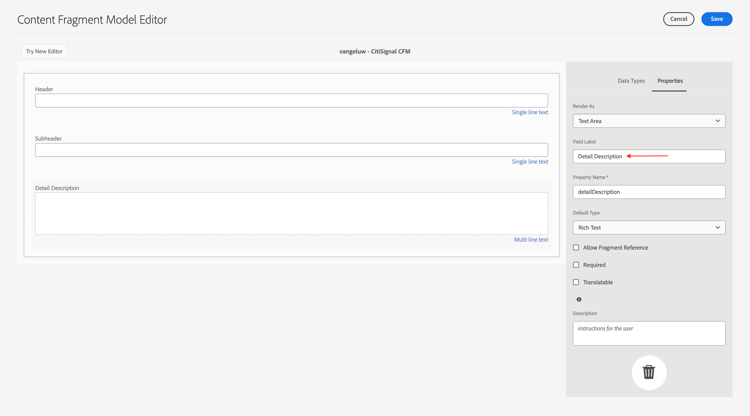
Task: Save the content fragment model
Action: 717,19
